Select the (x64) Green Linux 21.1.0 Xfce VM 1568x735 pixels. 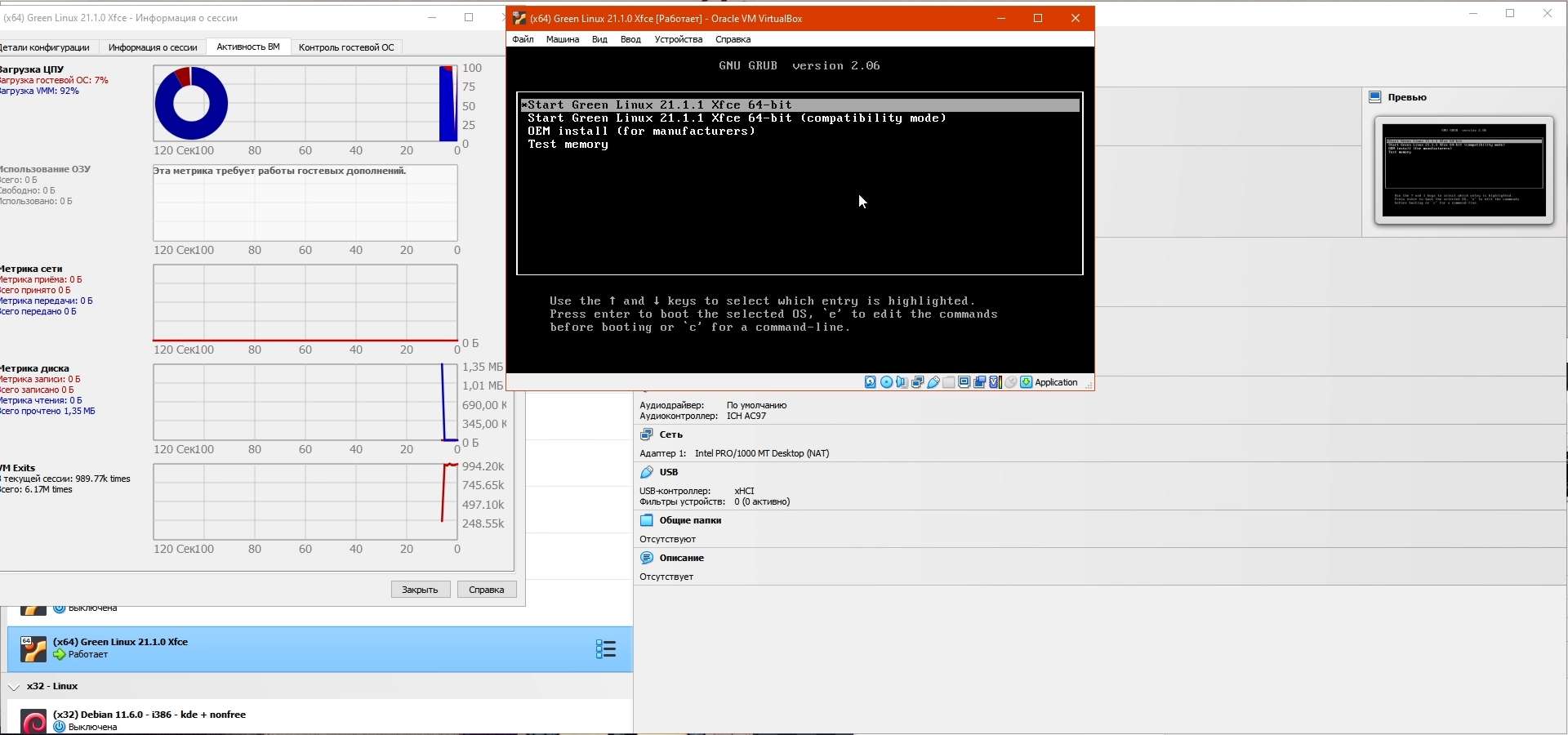320,649
